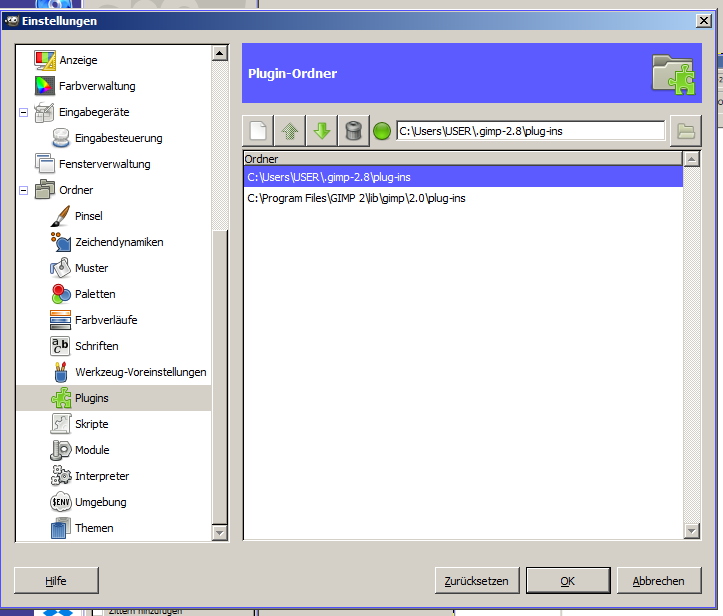Select Eingabegeräte text entry
Viewport: 723px width, 616px height.
94,112
